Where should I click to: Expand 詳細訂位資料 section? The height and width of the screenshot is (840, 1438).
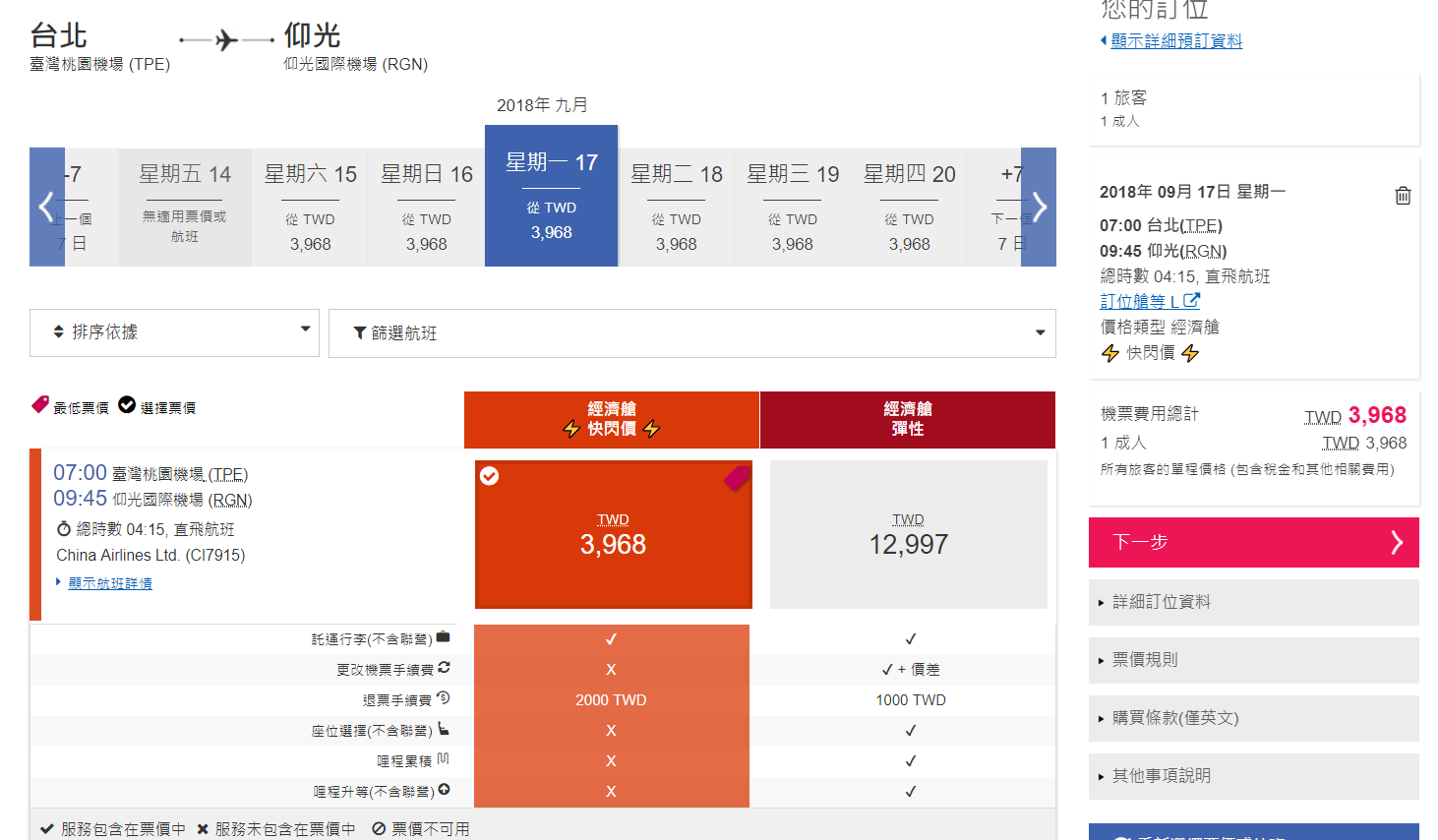[1254, 602]
